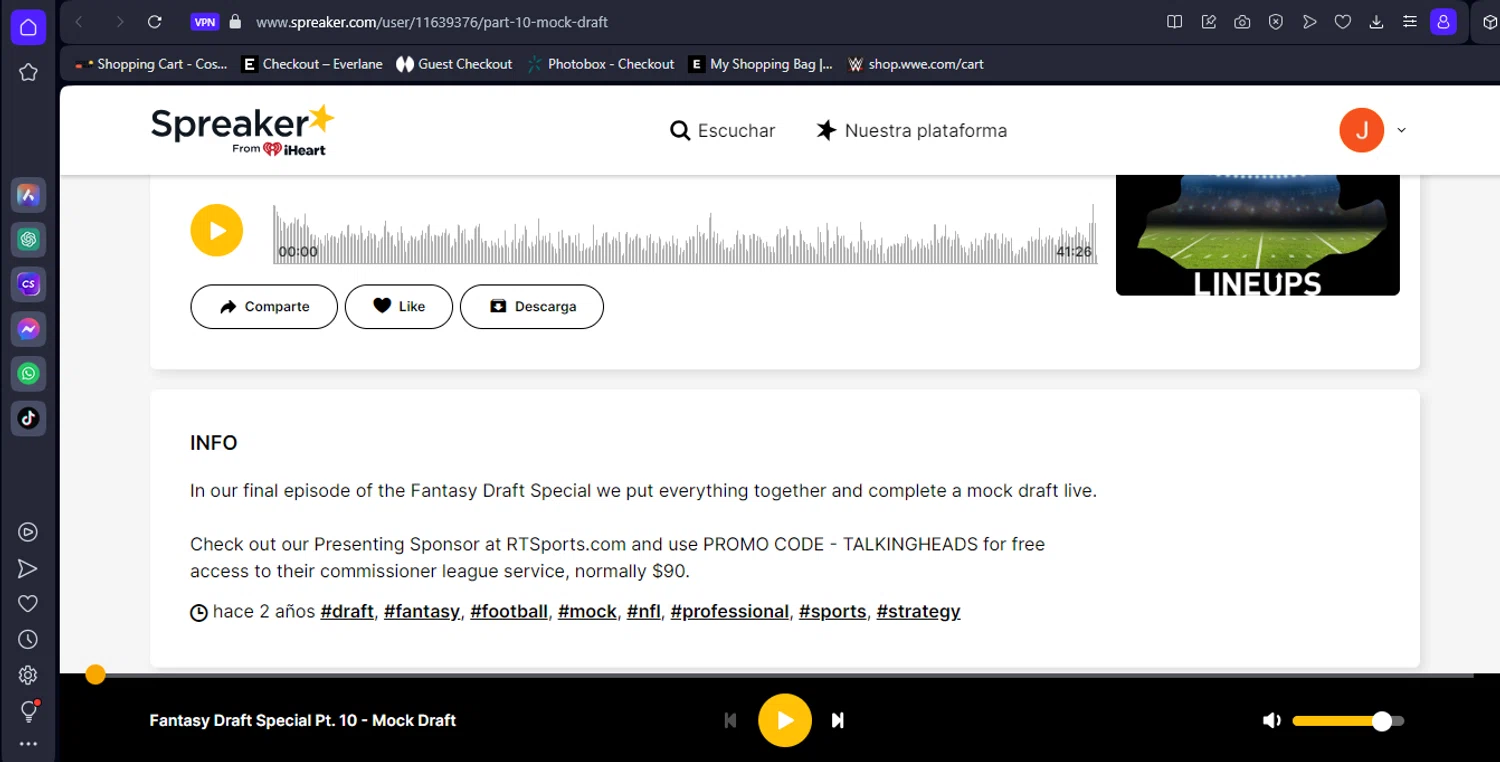
Task: Open downloads in browser toolbar
Action: click(x=1376, y=22)
